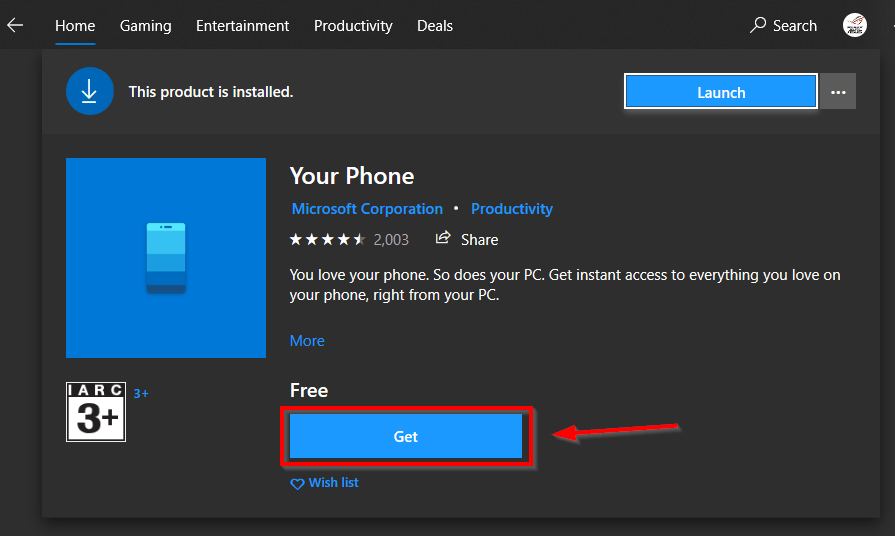895x536 pixels.
Task: Go back with the left arrow
Action: pyautogui.click(x=15, y=25)
